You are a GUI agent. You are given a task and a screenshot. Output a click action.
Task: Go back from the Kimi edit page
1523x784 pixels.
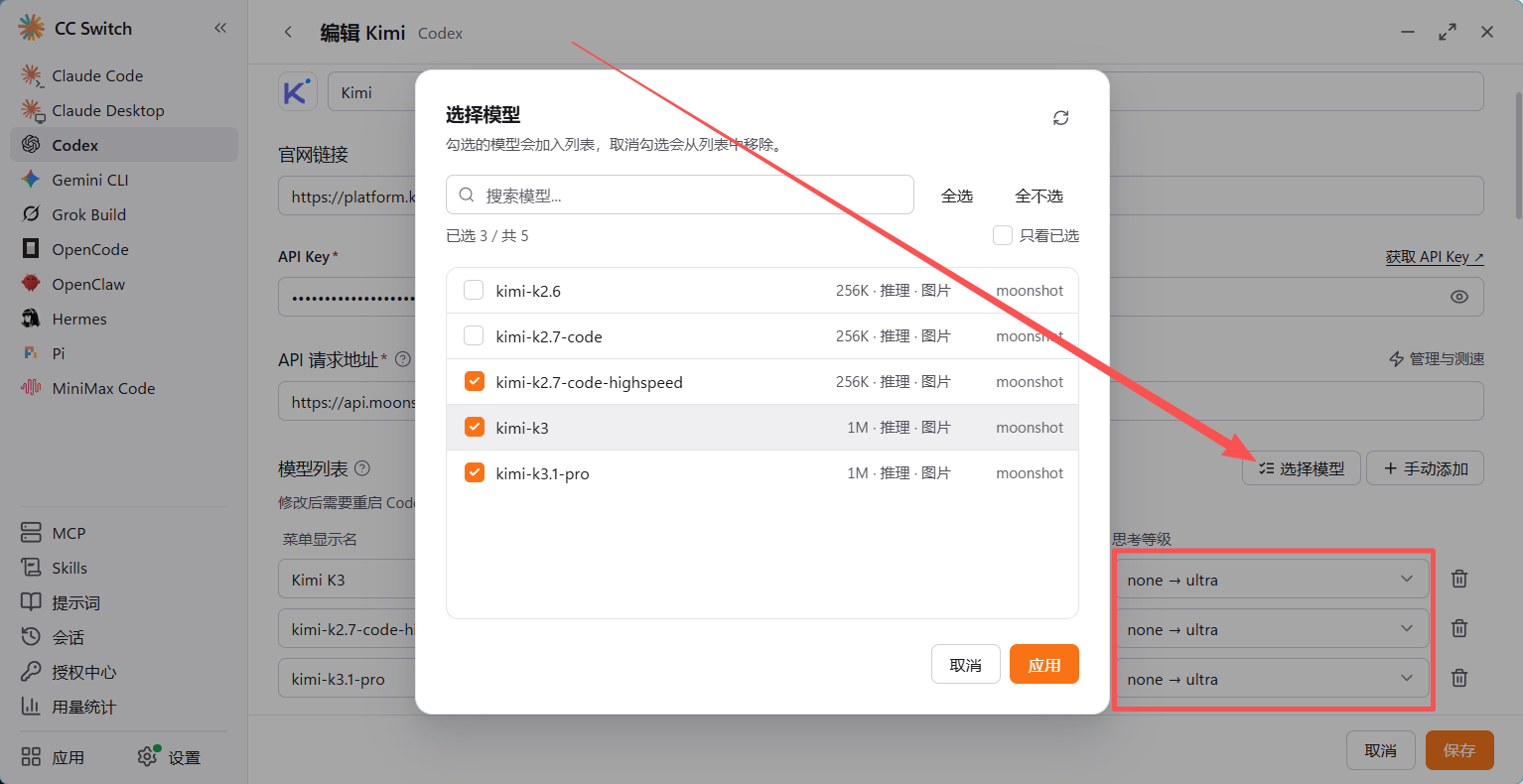coord(288,32)
